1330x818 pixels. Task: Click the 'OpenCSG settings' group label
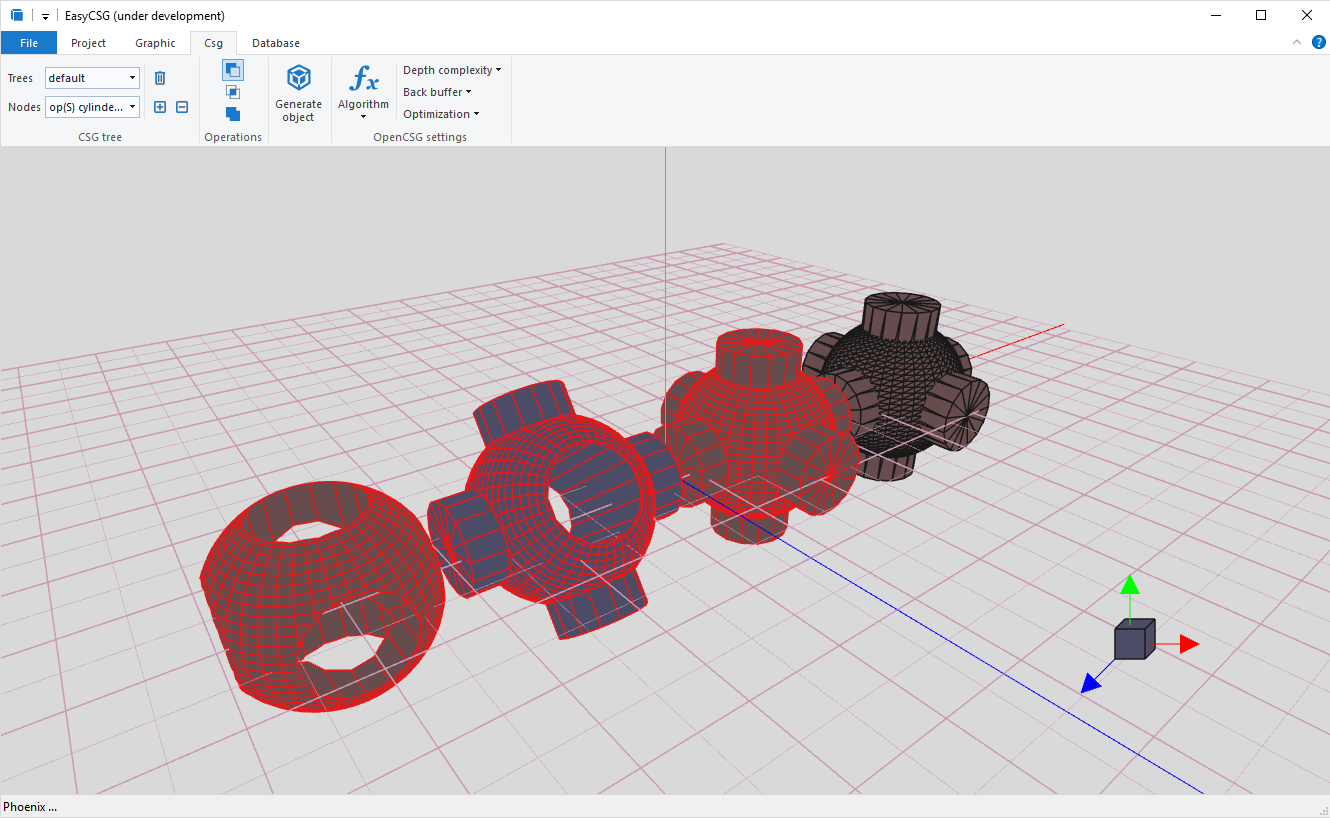pos(420,137)
